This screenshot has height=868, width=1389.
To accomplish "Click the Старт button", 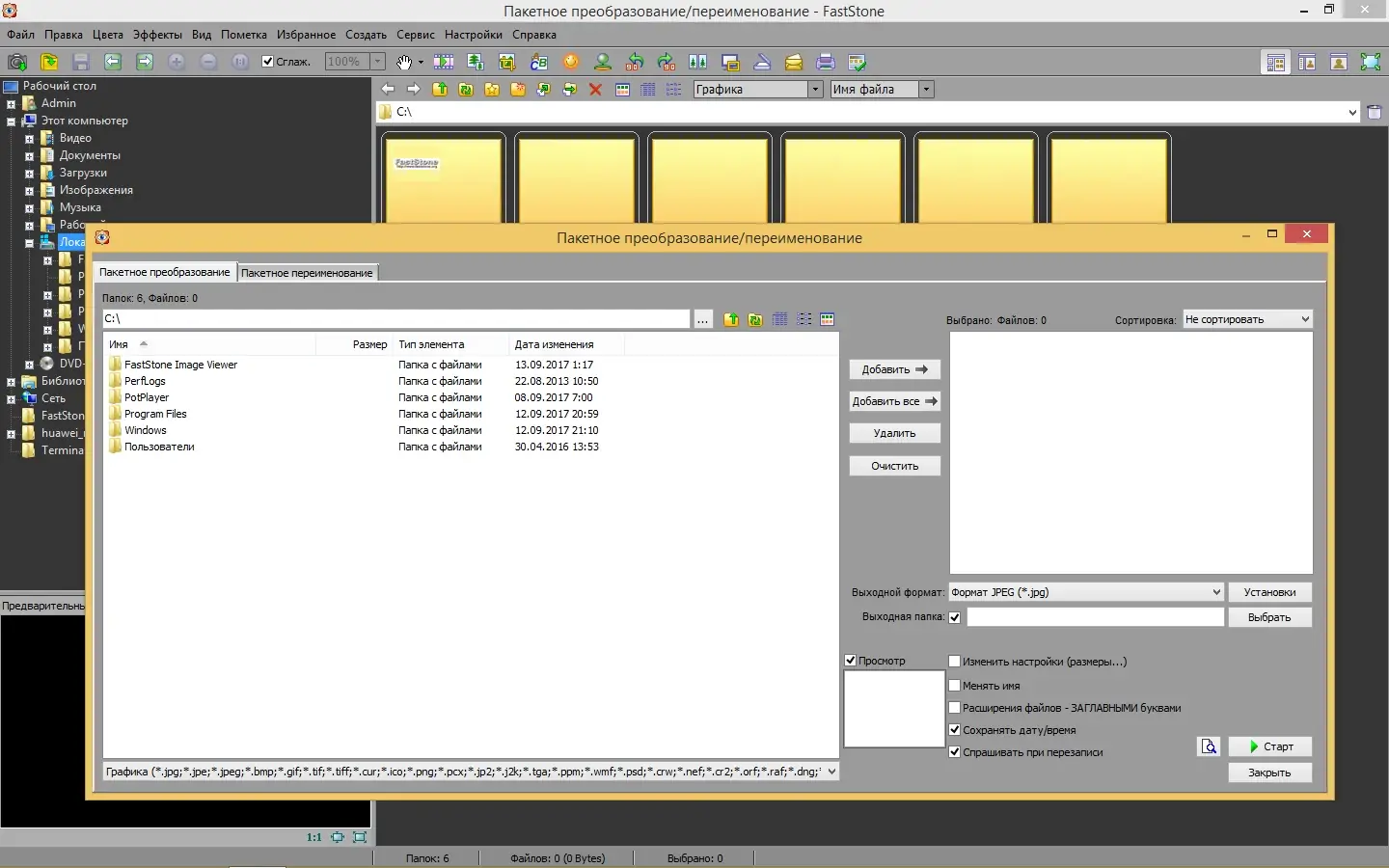I will [1270, 746].
